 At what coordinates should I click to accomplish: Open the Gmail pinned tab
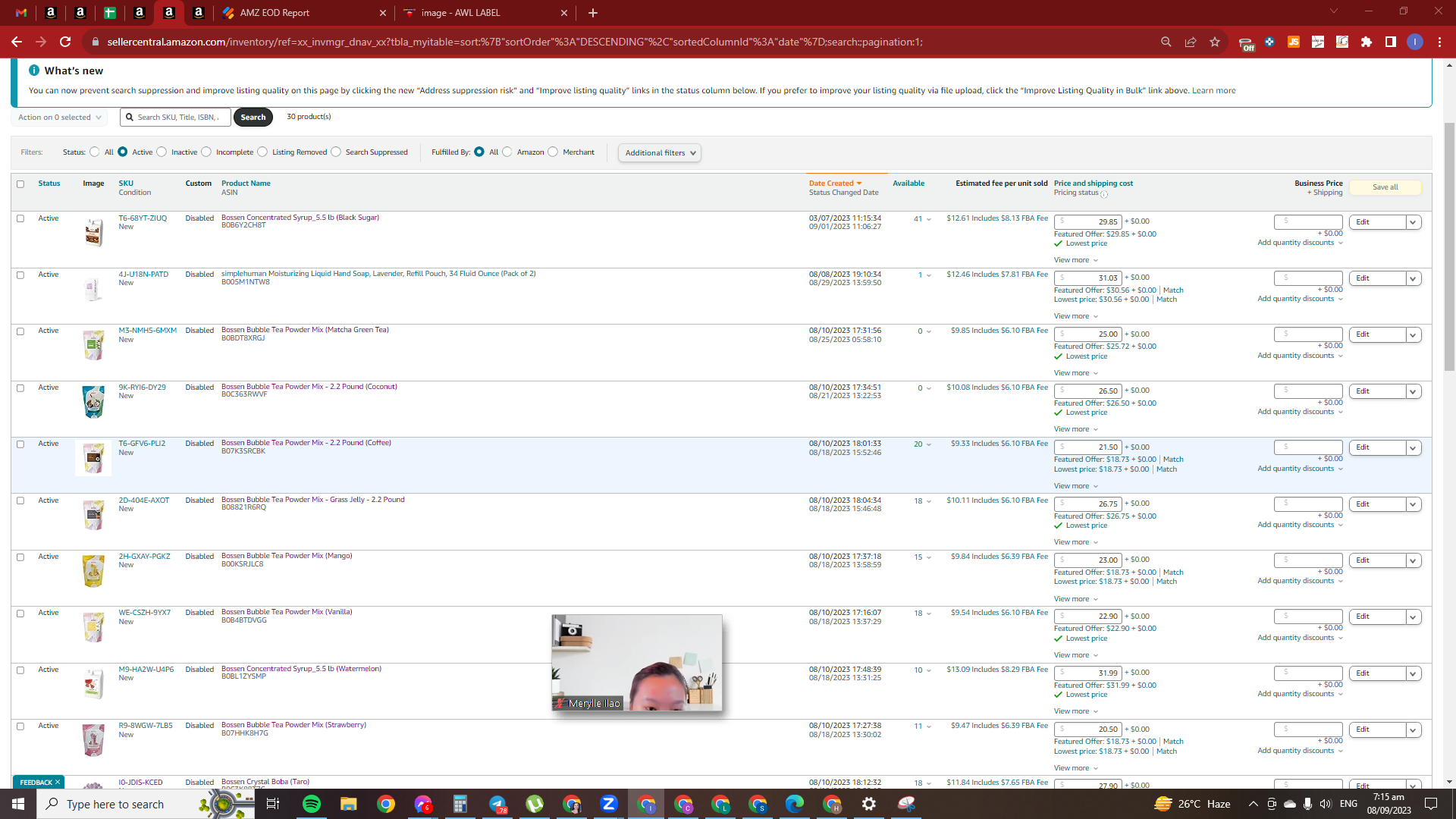pyautogui.click(x=21, y=13)
